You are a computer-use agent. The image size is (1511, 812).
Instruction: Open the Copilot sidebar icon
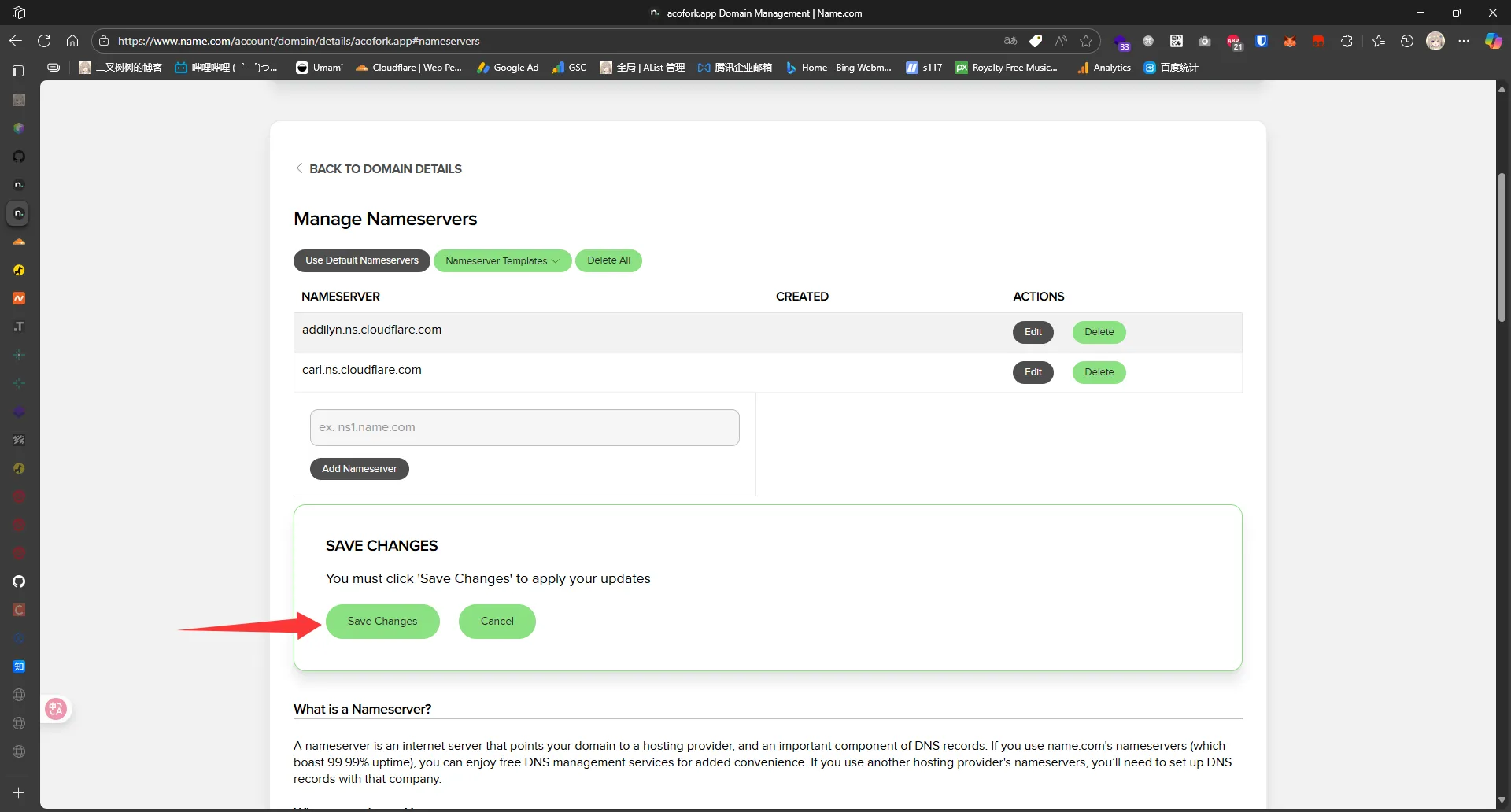1493,41
